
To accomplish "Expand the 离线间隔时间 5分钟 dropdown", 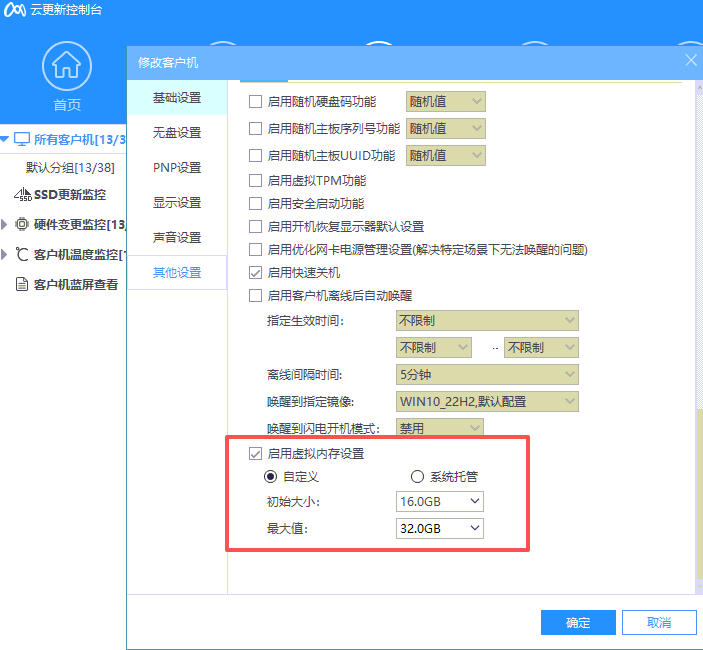I will point(487,375).
